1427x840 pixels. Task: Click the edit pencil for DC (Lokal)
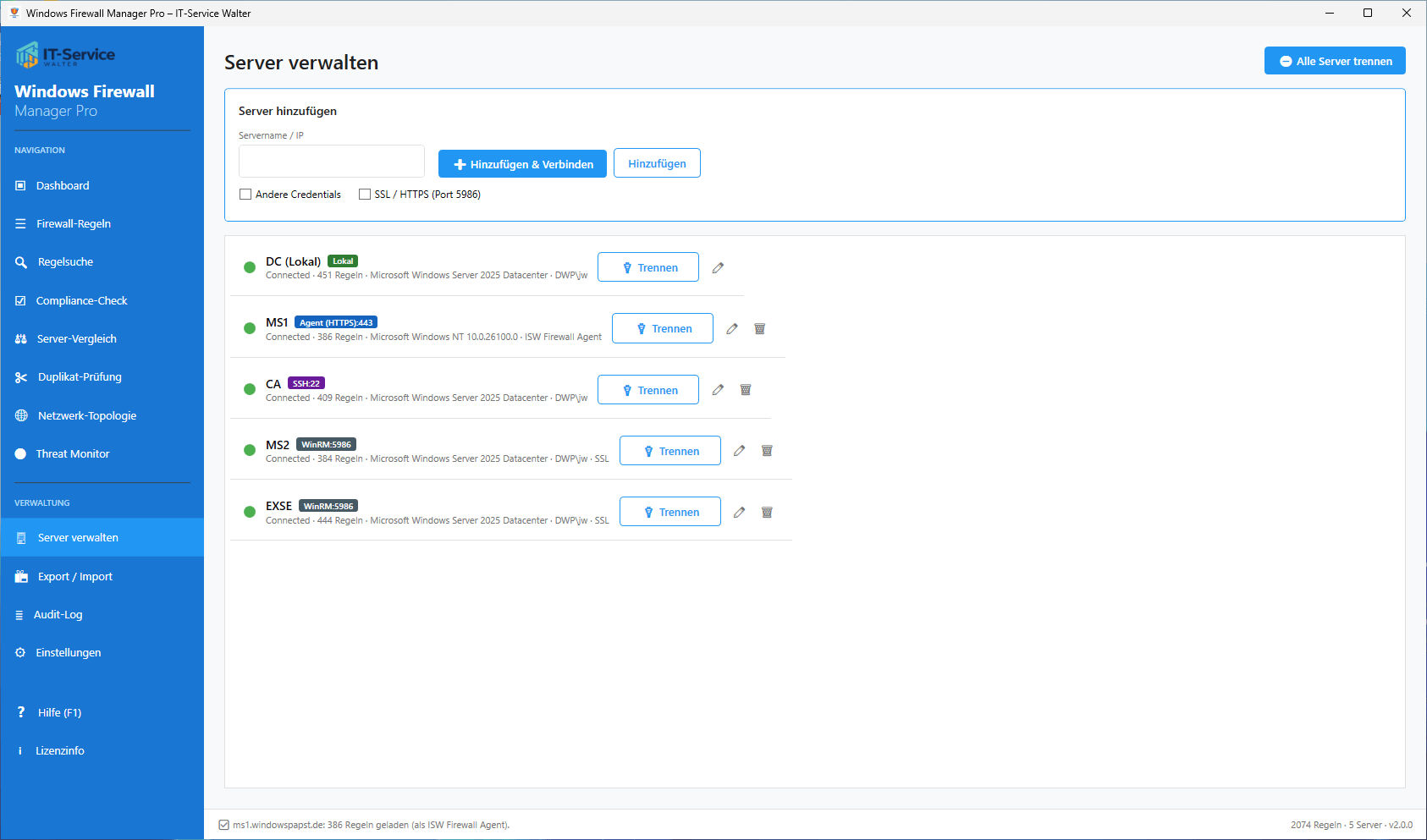[718, 267]
